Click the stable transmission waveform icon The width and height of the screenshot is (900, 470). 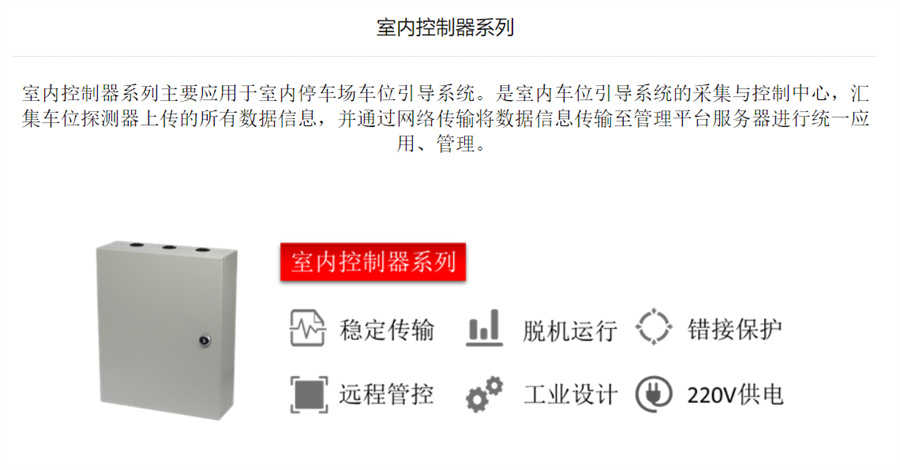[308, 328]
